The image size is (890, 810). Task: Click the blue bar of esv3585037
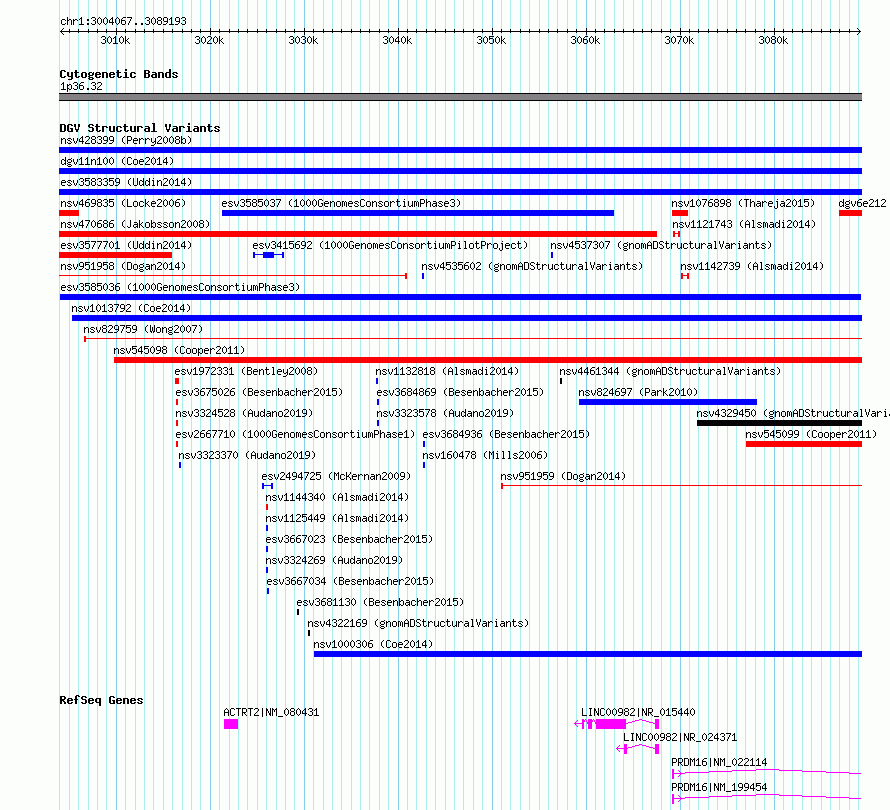418,213
